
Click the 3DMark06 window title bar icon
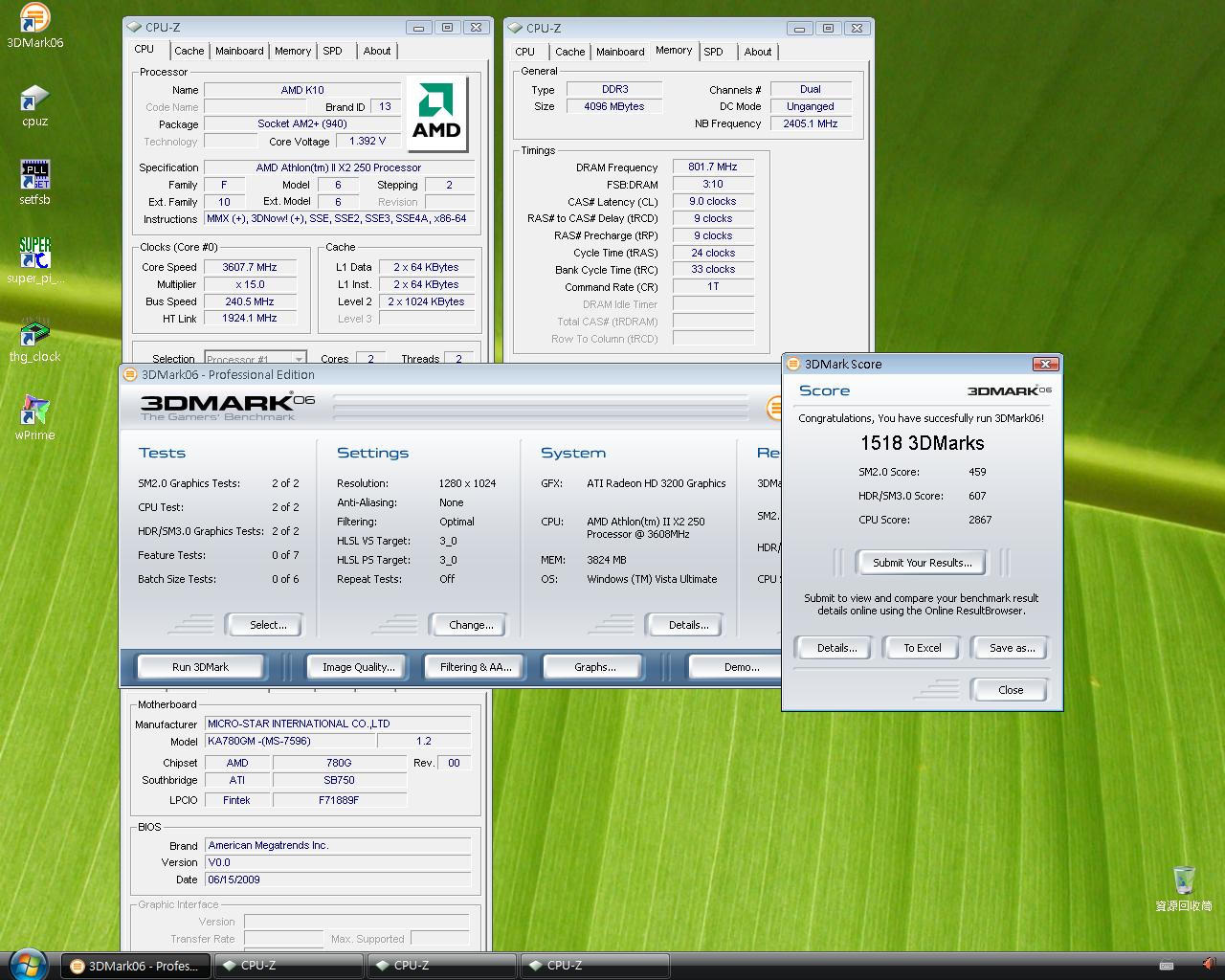[130, 374]
